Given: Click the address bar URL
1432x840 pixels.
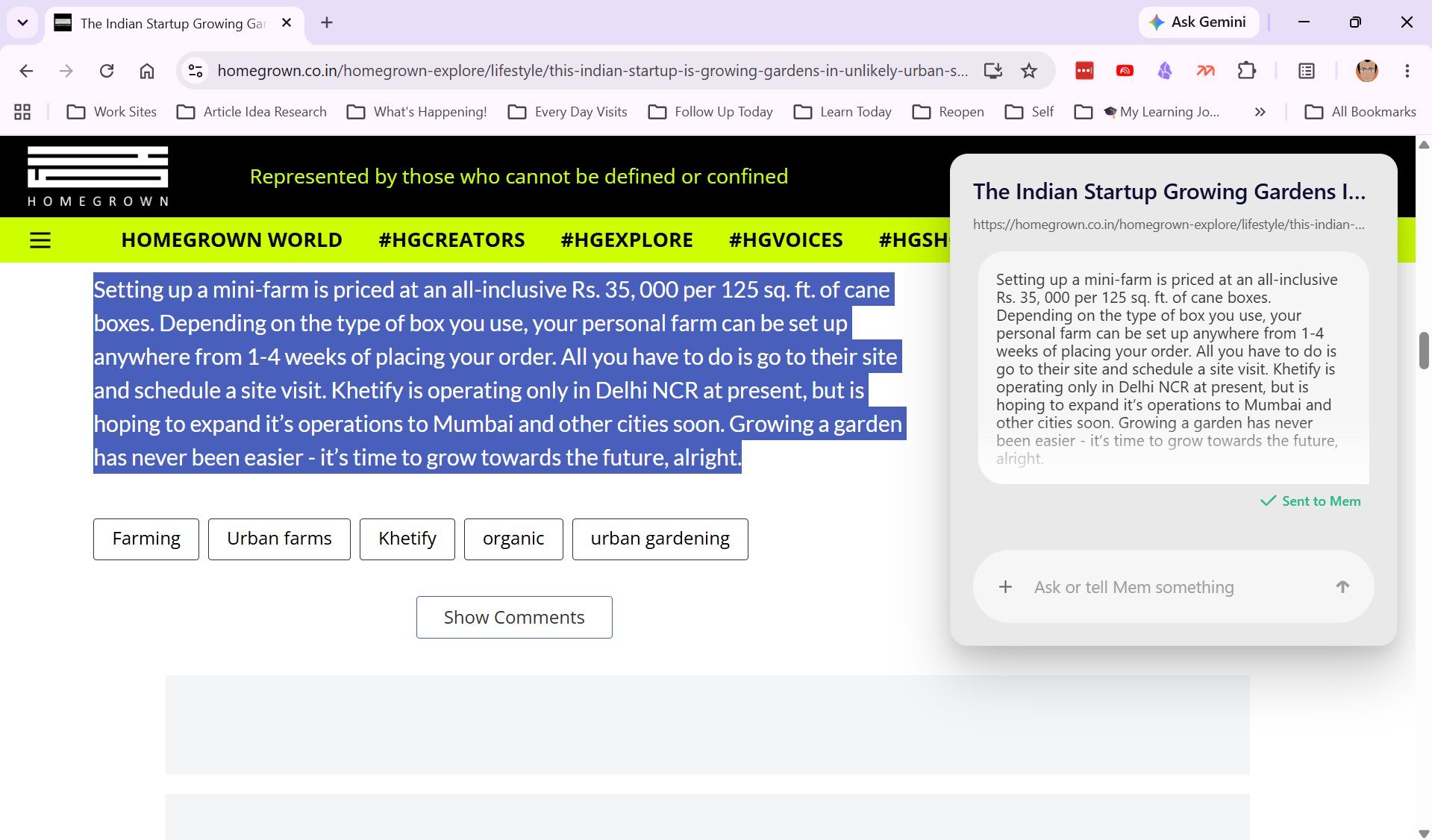Looking at the screenshot, I should [x=593, y=71].
